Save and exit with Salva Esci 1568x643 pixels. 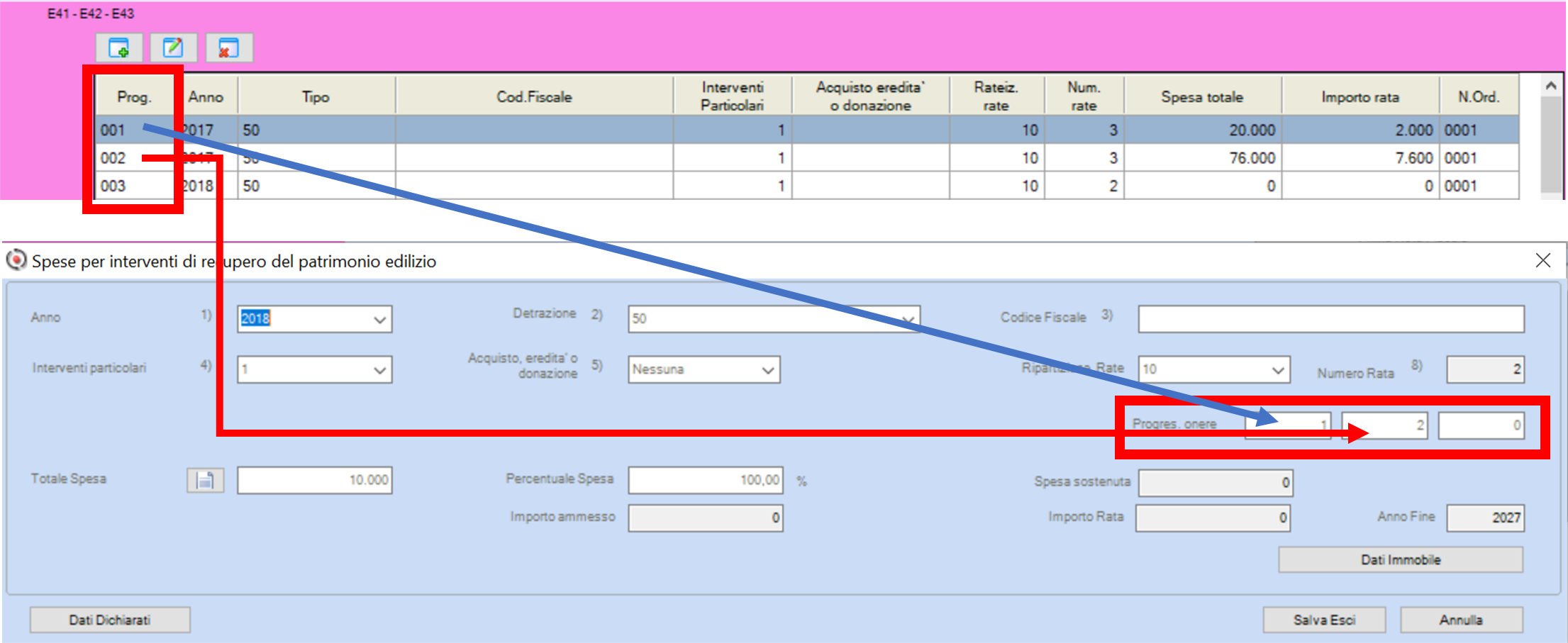point(1324,620)
